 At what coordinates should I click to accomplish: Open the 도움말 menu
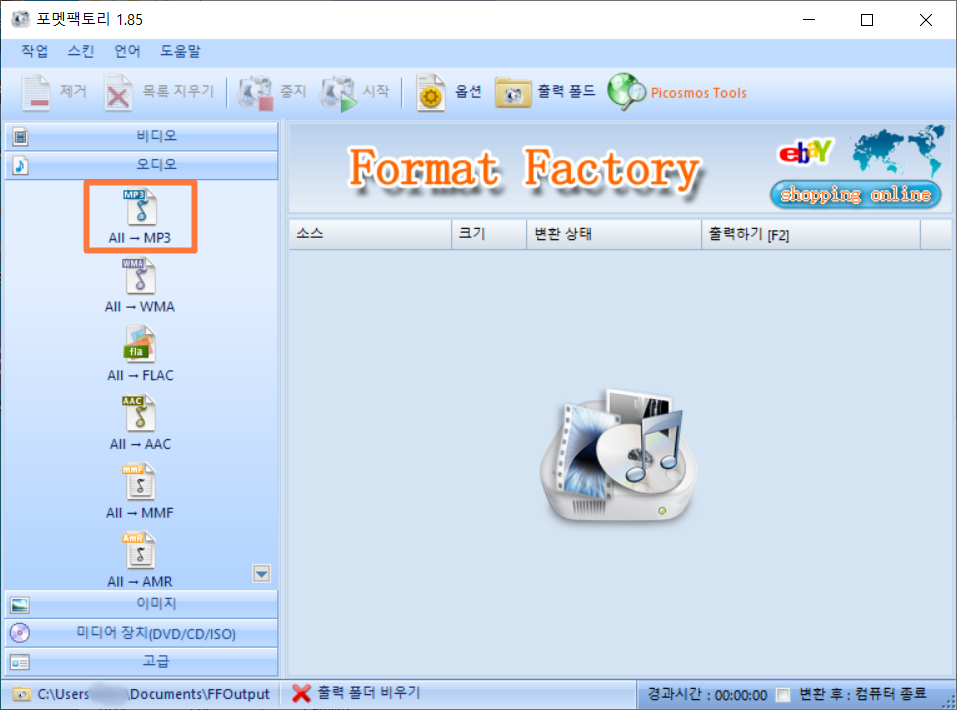click(180, 51)
